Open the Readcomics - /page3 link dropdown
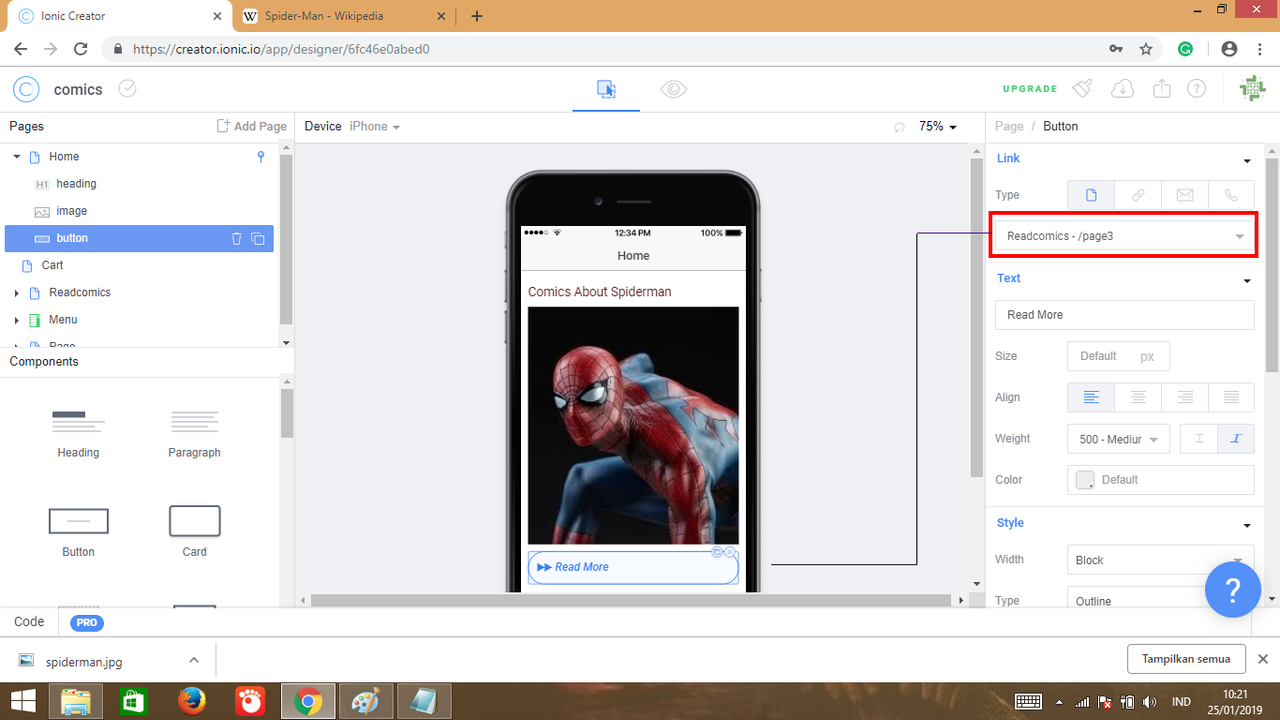This screenshot has width=1280, height=720. pyautogui.click(x=1125, y=236)
